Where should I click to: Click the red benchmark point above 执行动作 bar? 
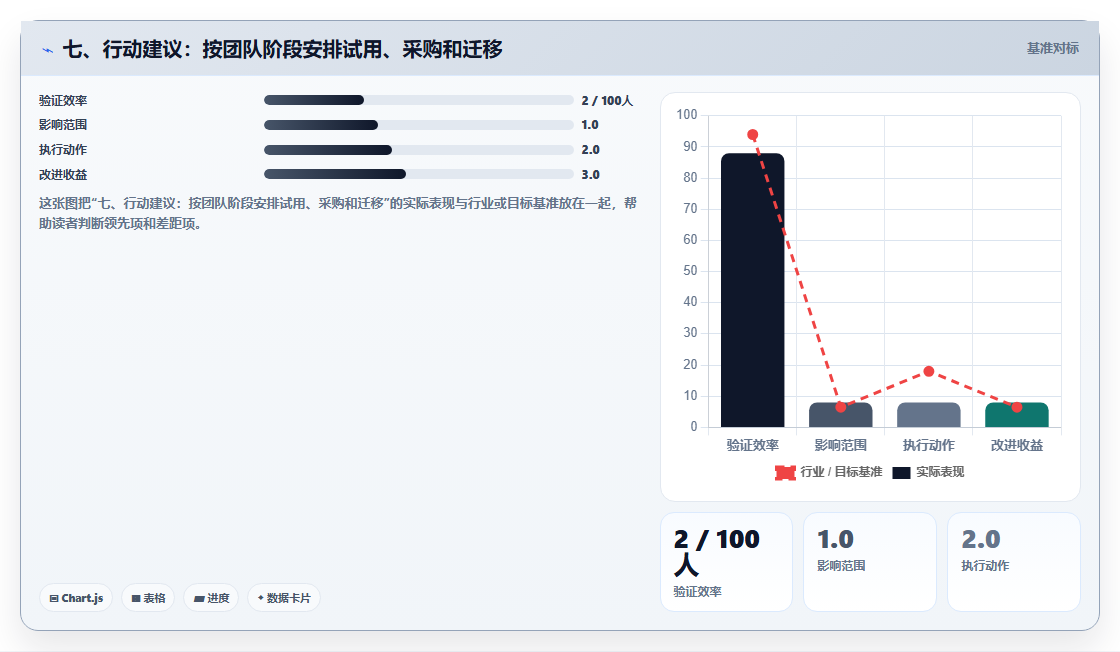tap(929, 371)
